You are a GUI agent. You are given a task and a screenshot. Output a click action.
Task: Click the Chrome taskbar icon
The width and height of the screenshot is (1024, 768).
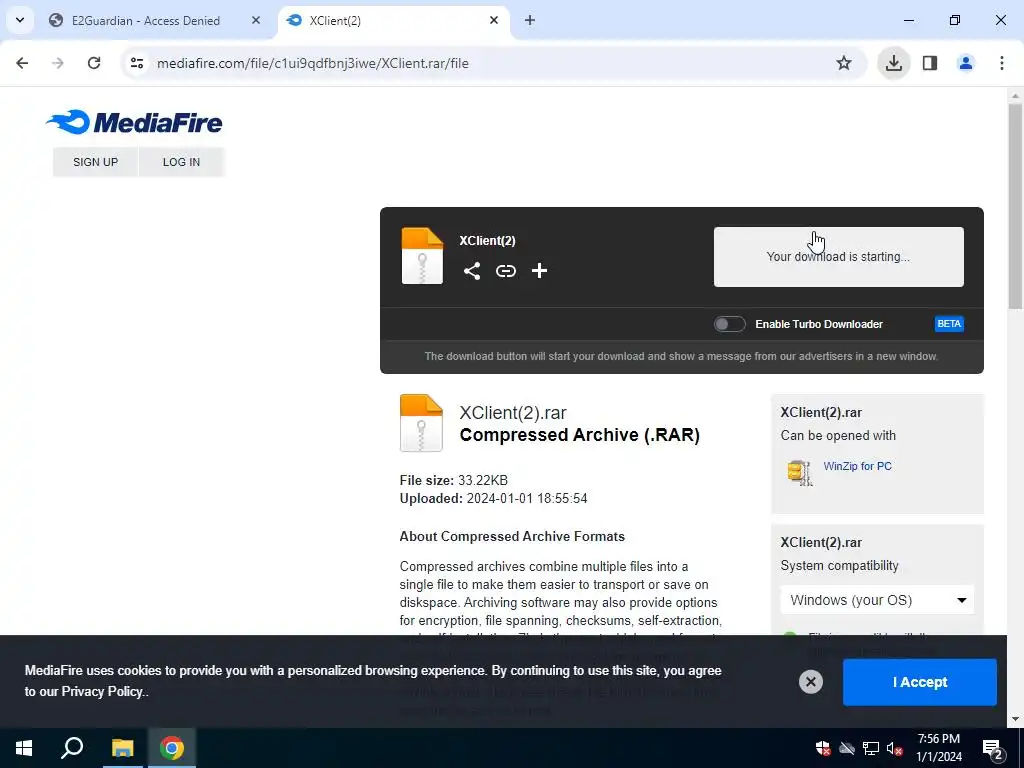pyautogui.click(x=172, y=748)
